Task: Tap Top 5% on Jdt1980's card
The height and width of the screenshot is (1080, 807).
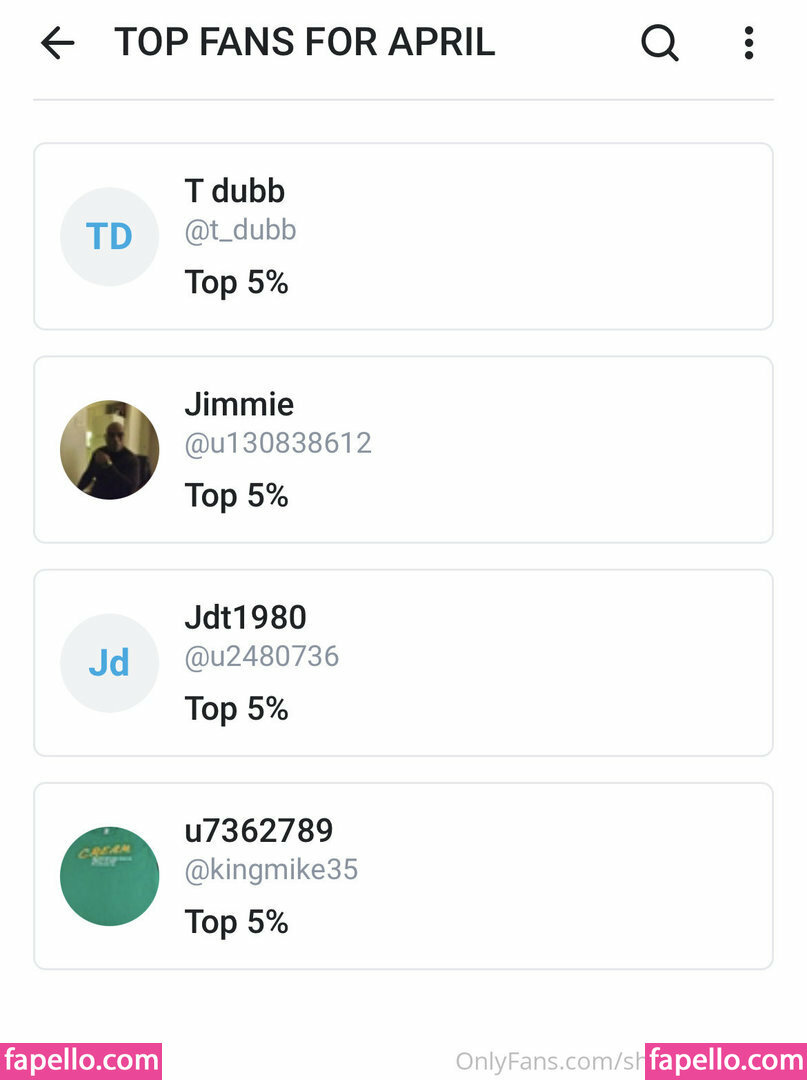Action: (236, 709)
